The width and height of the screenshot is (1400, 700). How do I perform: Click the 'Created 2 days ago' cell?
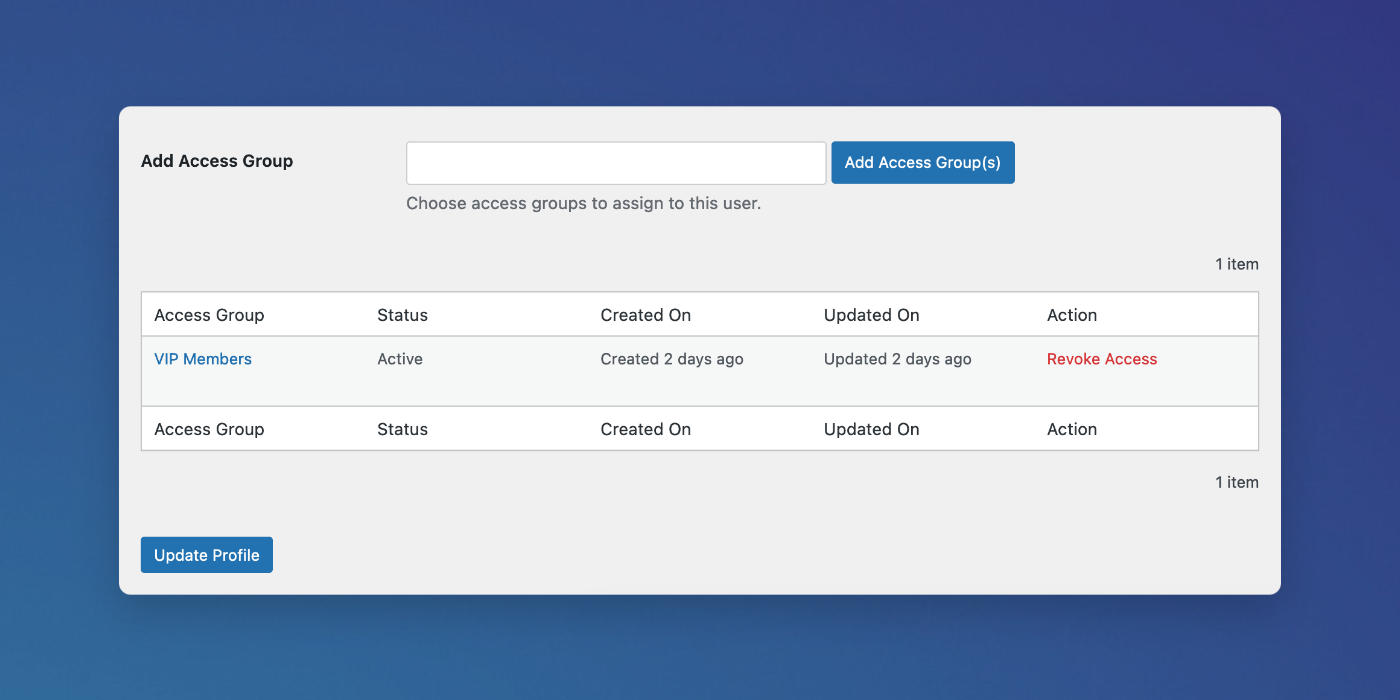[672, 359]
